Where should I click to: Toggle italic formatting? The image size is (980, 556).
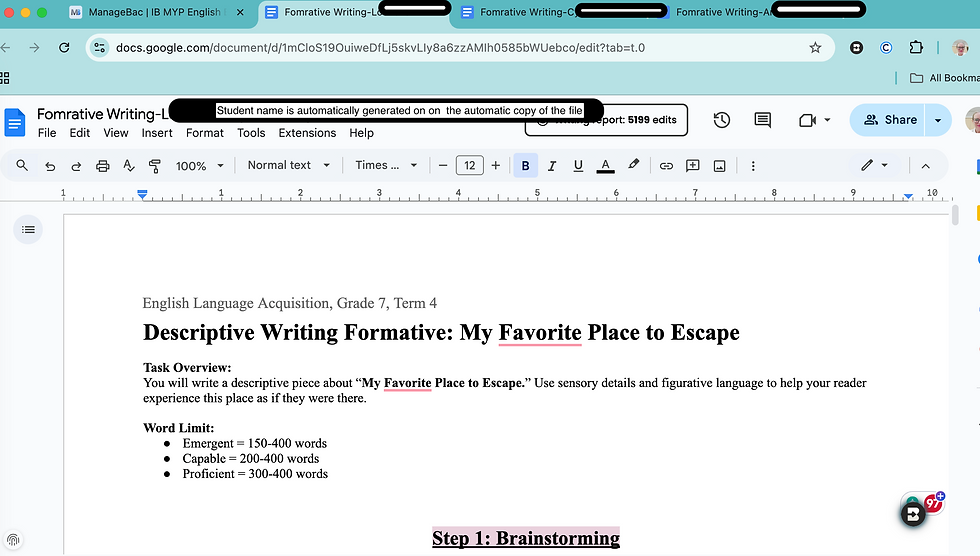552,166
